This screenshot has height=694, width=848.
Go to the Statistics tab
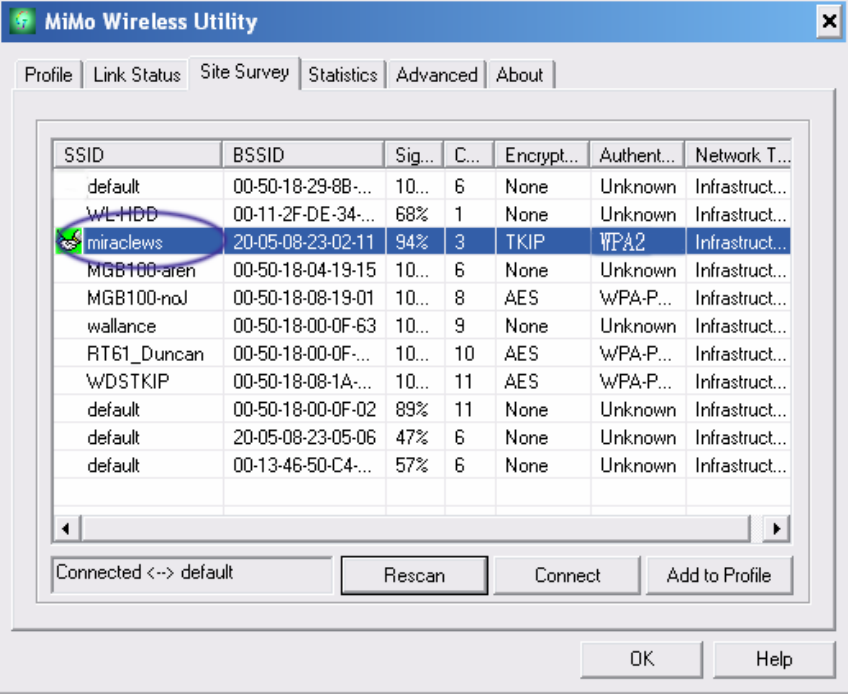[x=342, y=75]
